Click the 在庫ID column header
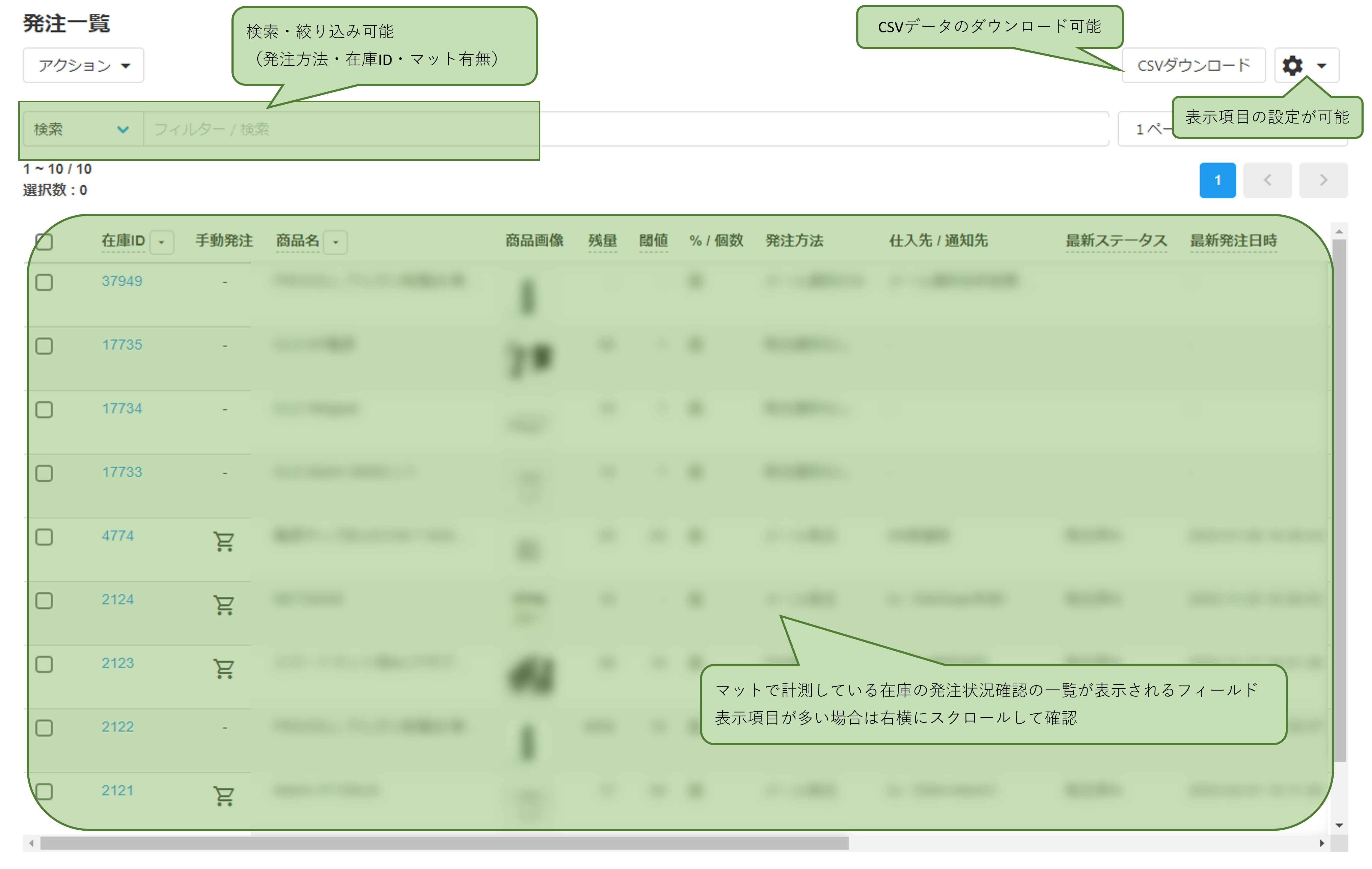 tap(123, 241)
